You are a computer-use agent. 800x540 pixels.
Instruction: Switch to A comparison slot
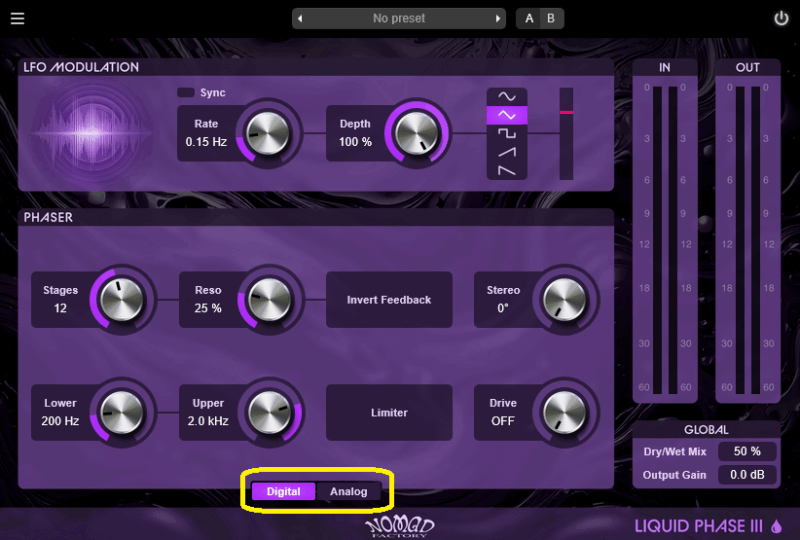pyautogui.click(x=529, y=18)
